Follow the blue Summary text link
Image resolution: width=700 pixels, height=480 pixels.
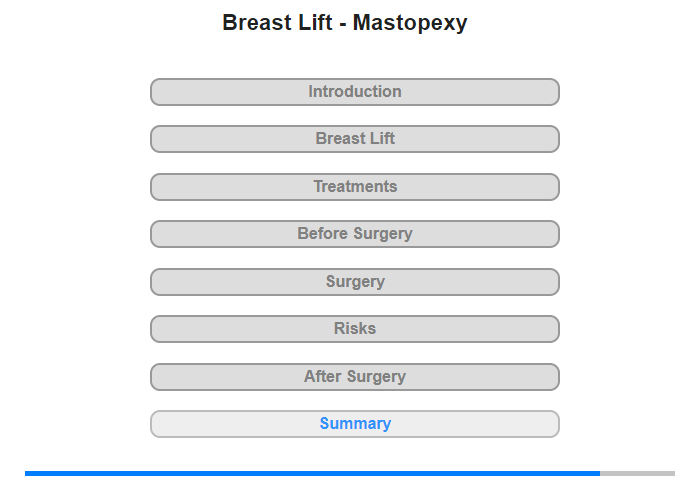click(x=355, y=424)
